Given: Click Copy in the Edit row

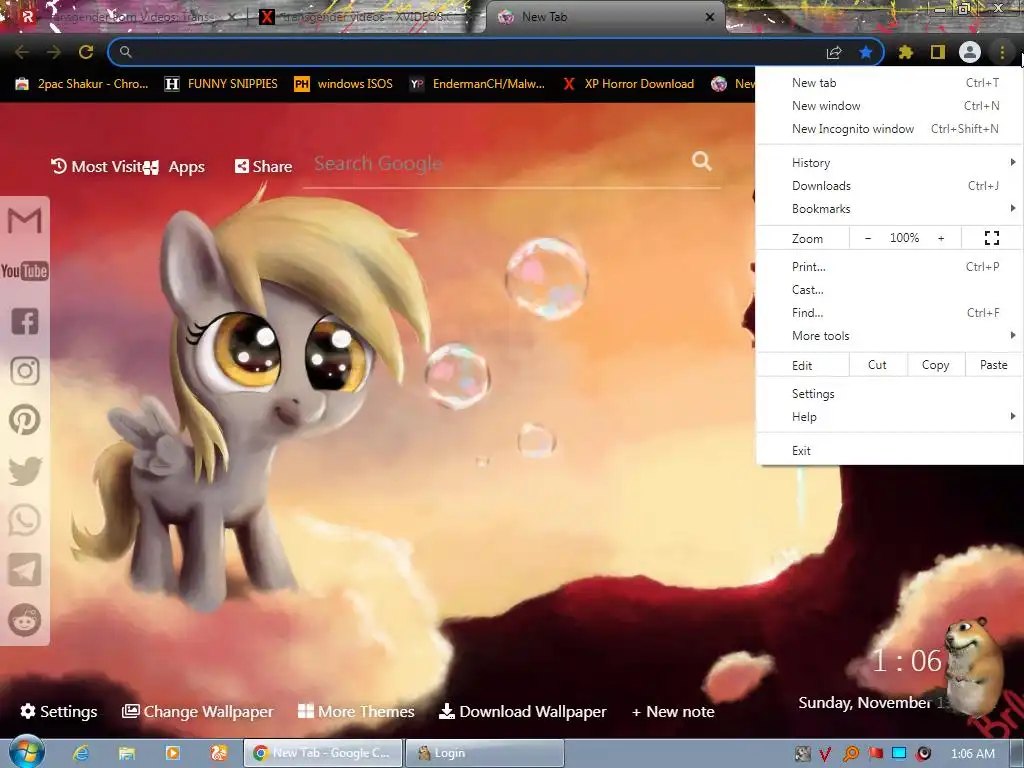Looking at the screenshot, I should point(935,365).
